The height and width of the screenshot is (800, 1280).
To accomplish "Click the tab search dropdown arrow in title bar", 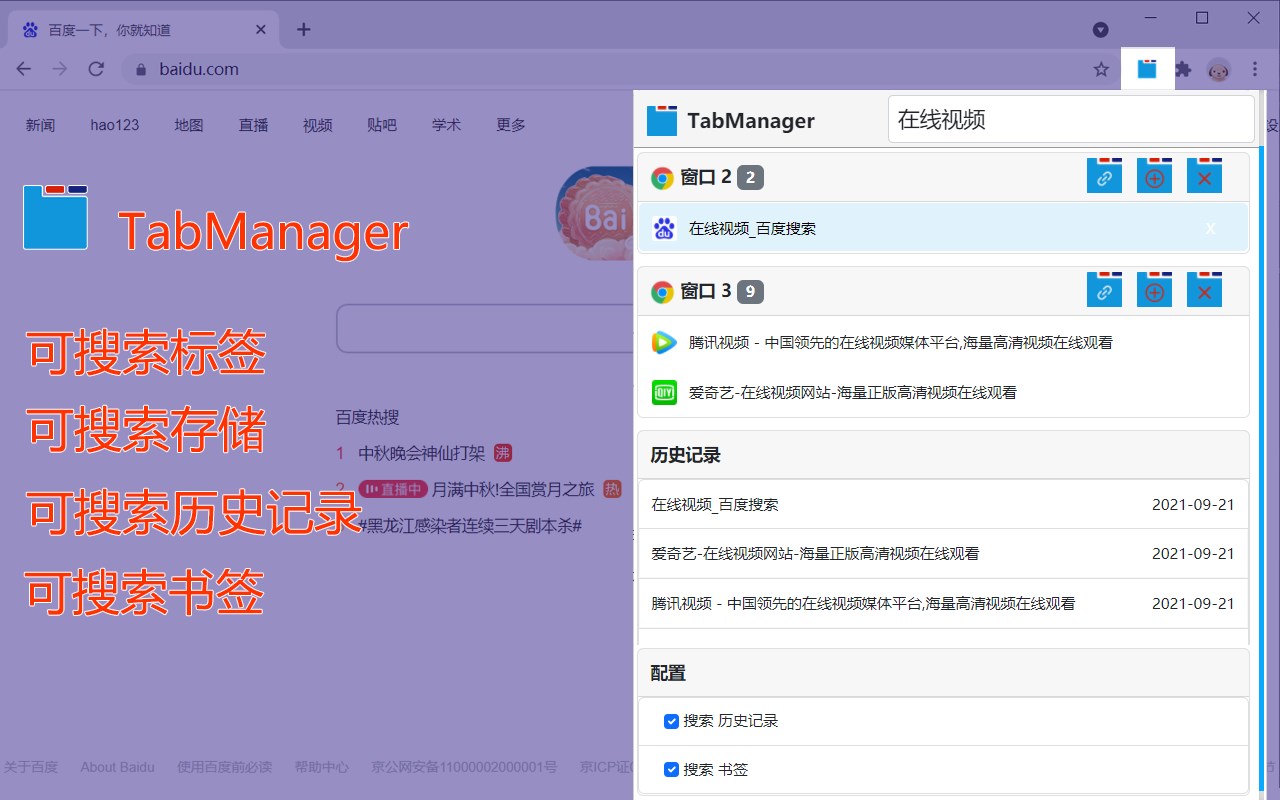I will (x=1101, y=30).
